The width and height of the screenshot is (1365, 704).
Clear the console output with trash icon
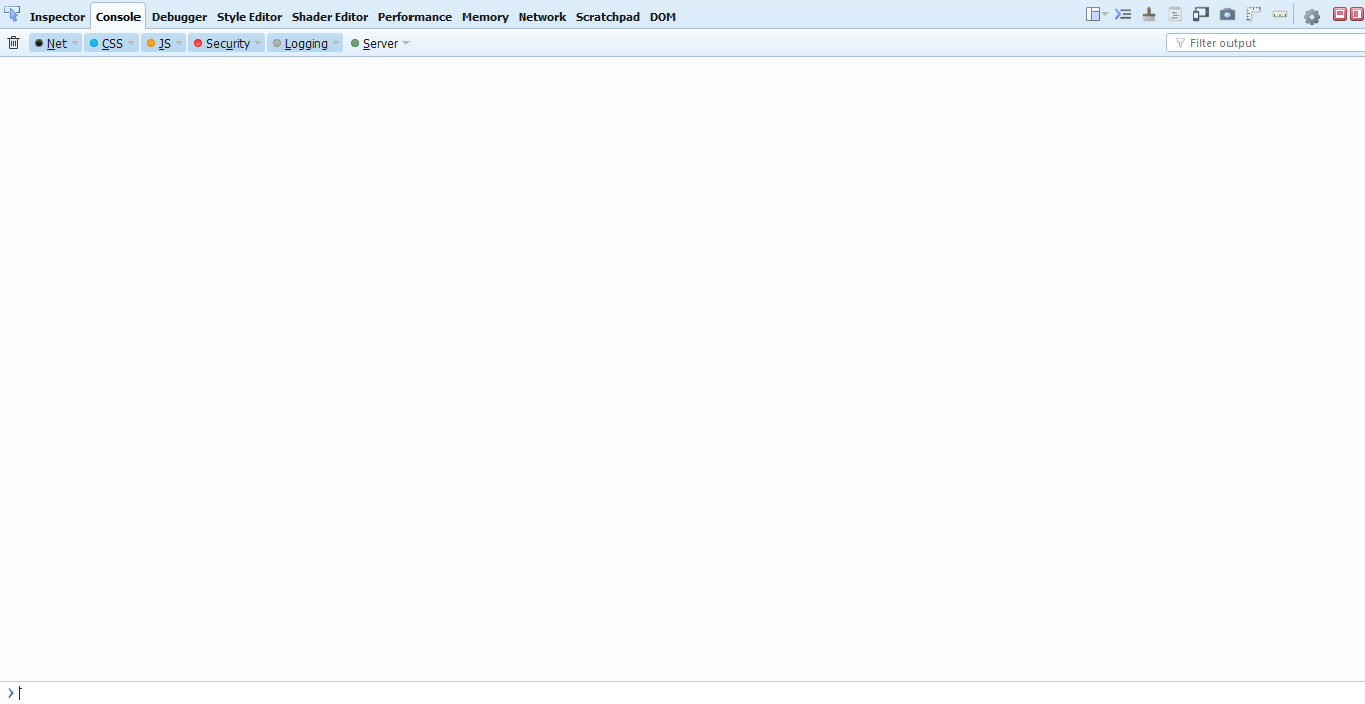click(x=13, y=42)
